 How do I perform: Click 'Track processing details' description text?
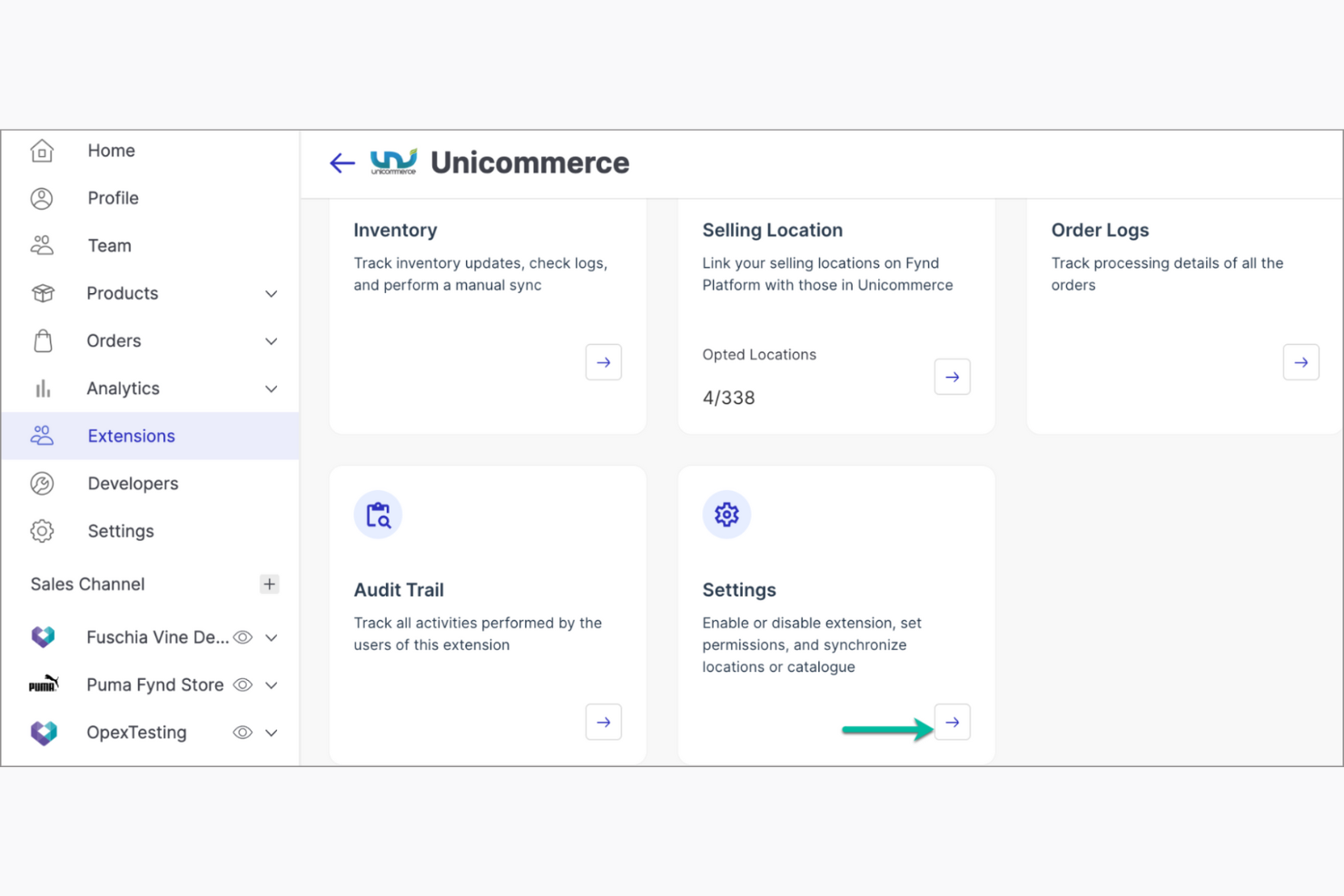click(1167, 274)
